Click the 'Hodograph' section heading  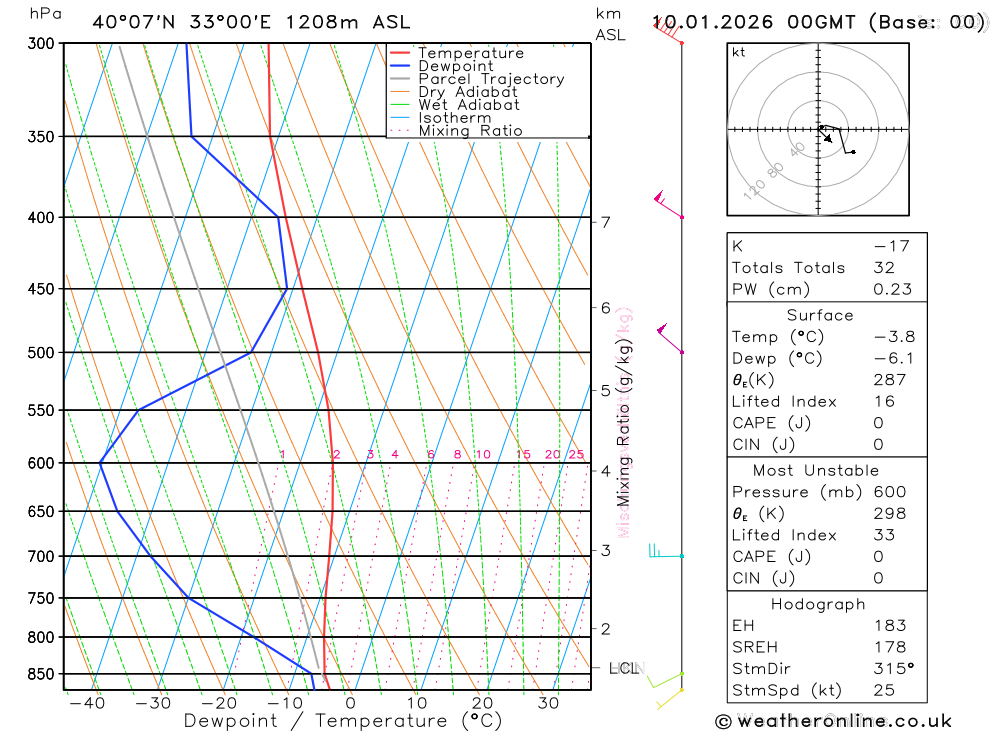(x=818, y=604)
